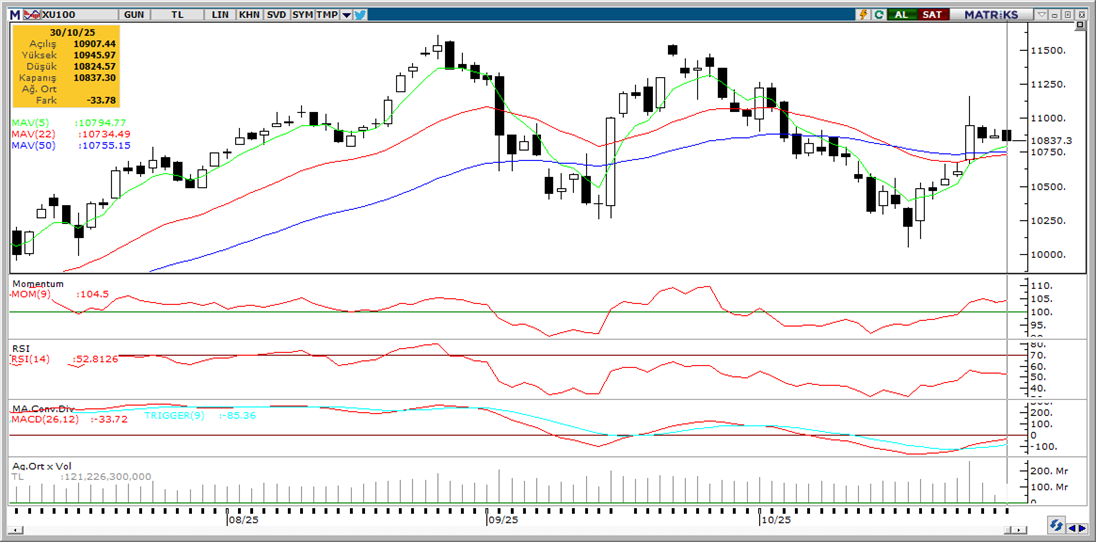Click the chart symbol icon beside XU100
This screenshot has width=1096, height=542.
(30, 15)
